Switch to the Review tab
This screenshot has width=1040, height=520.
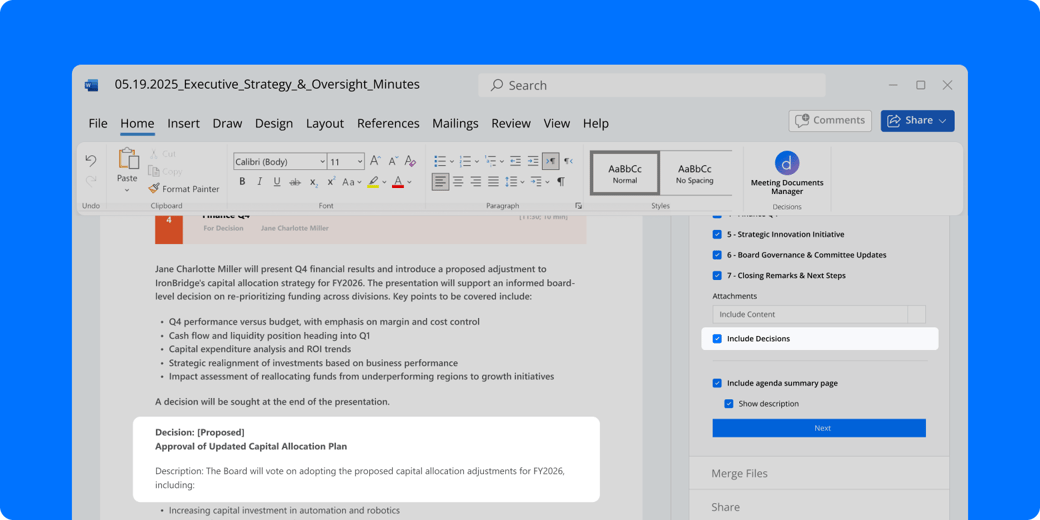[511, 123]
